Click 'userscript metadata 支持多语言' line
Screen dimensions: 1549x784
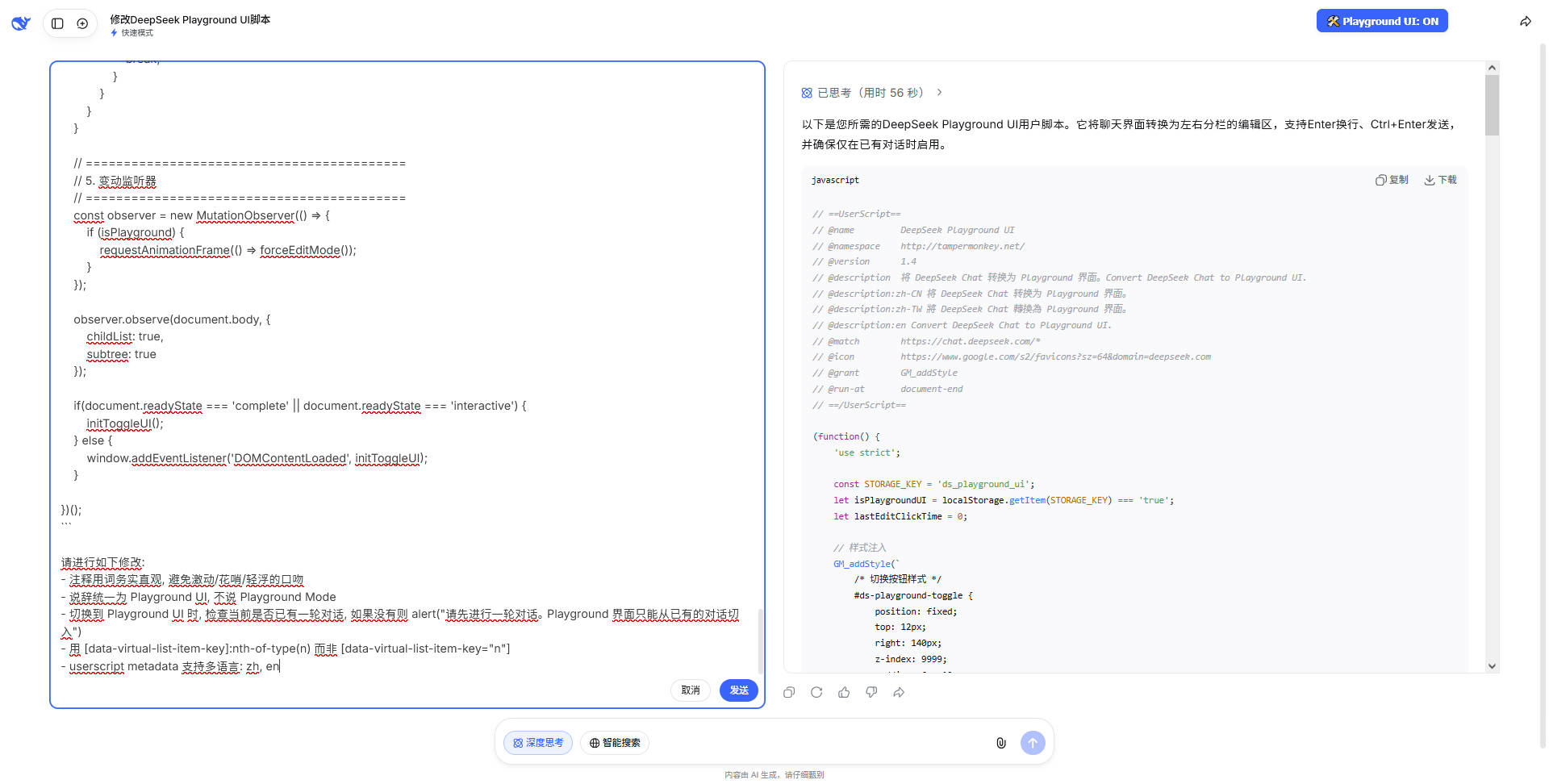(x=169, y=666)
